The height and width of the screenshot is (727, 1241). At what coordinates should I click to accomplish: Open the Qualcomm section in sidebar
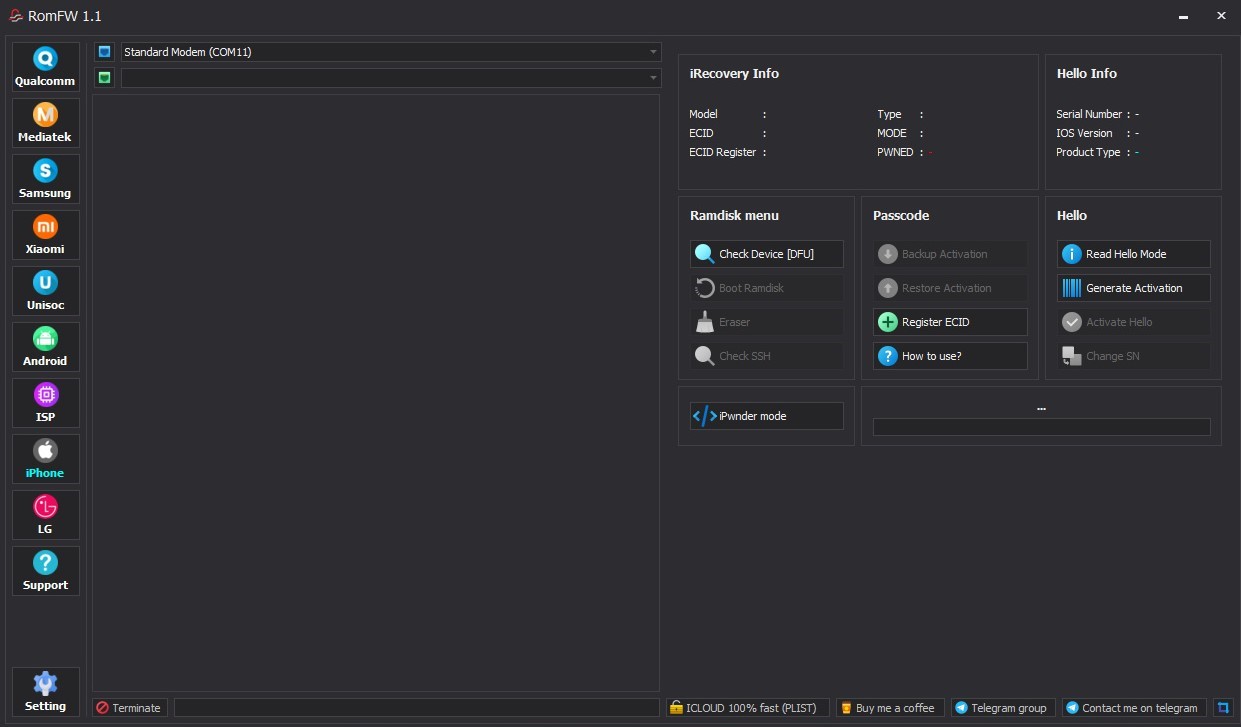click(x=45, y=67)
